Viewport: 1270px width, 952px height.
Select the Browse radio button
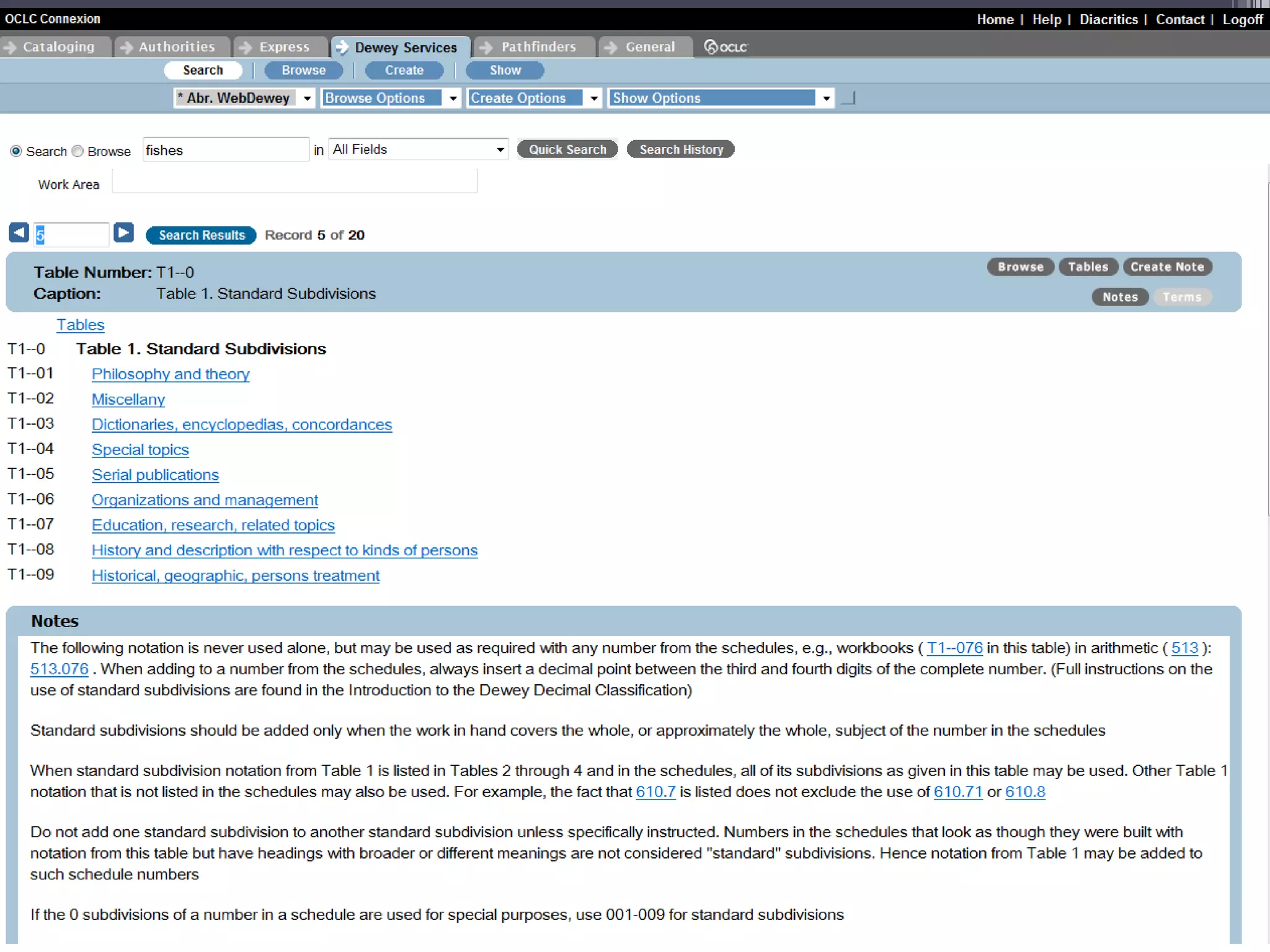pos(78,151)
